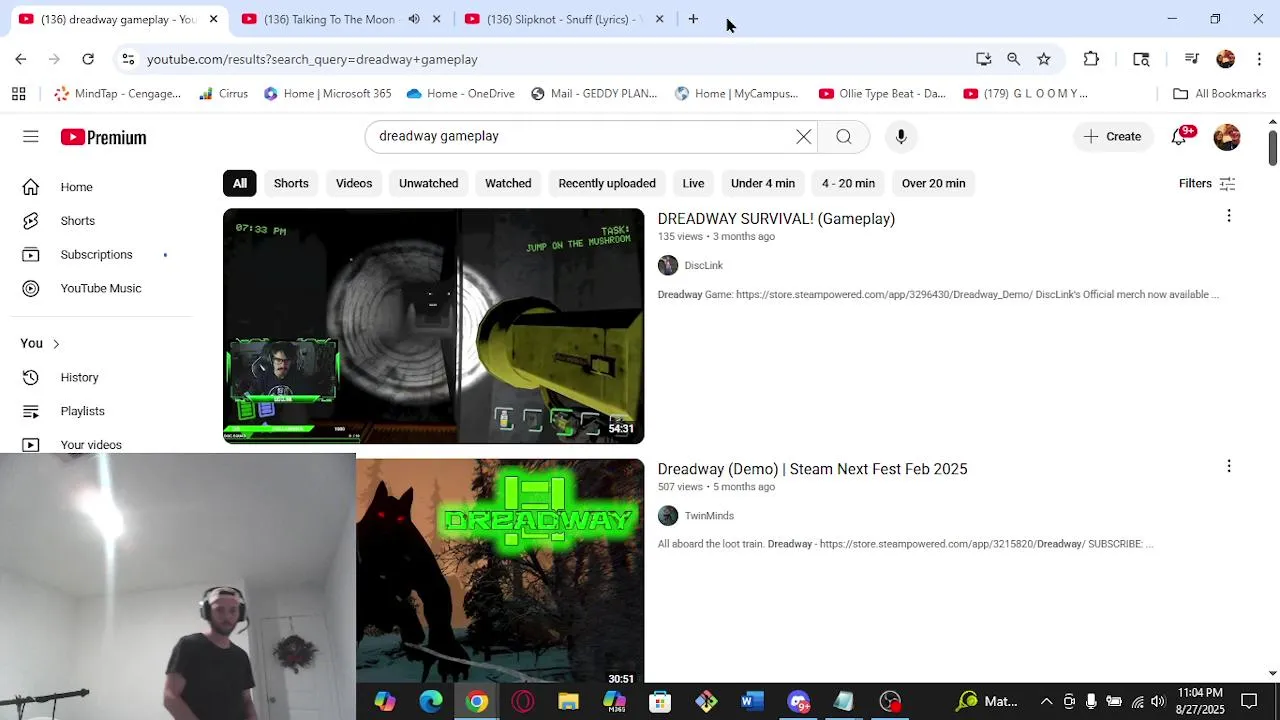Open Home | Microsoft 365 bookmark
The width and height of the screenshot is (1280, 720).
(x=328, y=94)
